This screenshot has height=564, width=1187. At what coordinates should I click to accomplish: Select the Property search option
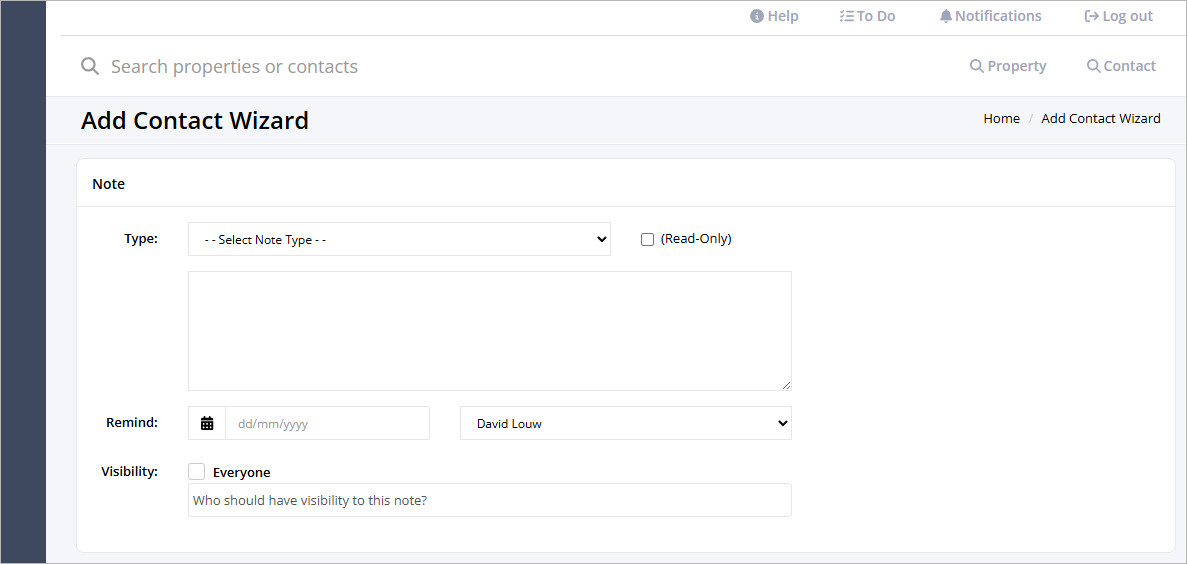click(x=1008, y=66)
